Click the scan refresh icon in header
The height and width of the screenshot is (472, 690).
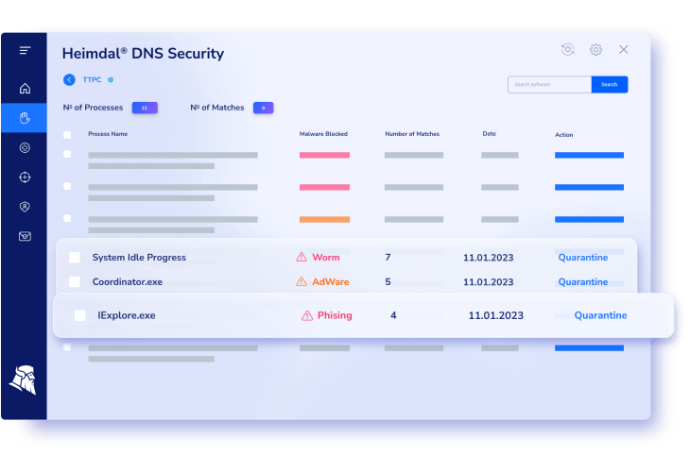click(x=568, y=49)
